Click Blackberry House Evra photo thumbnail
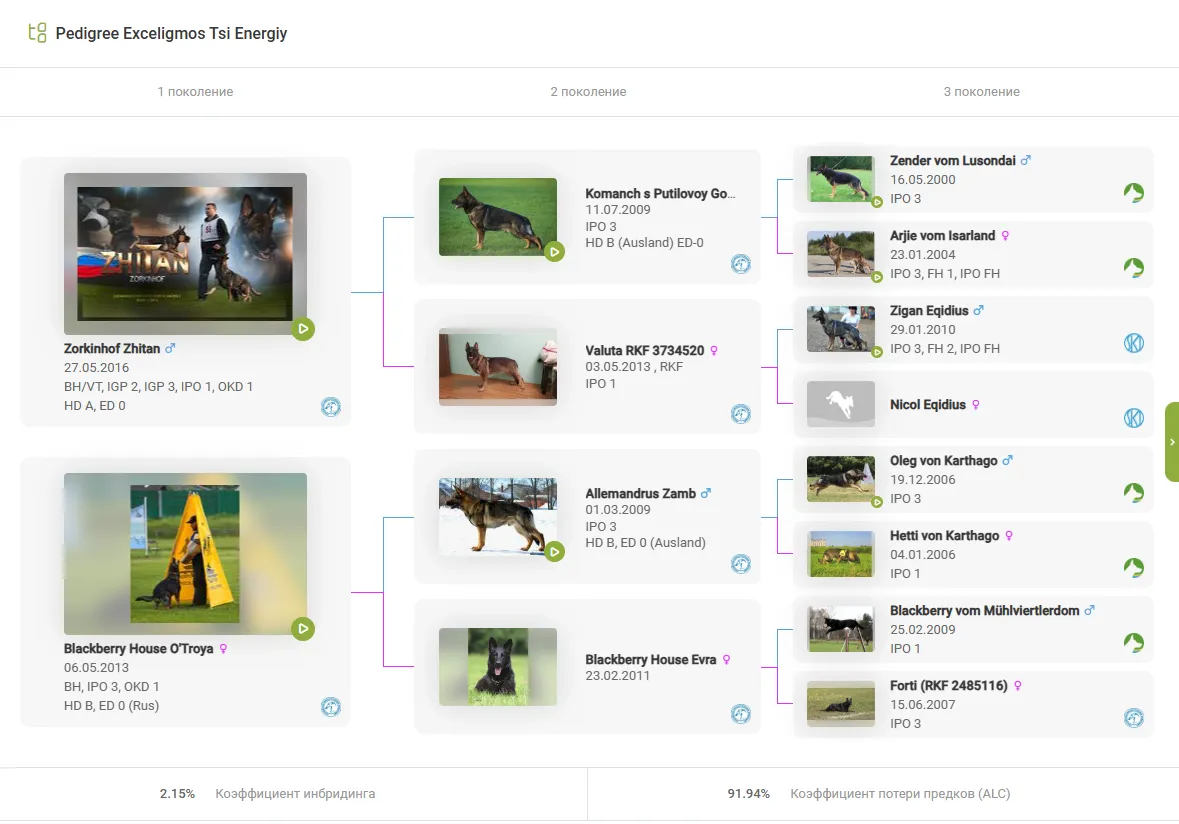1179x824 pixels. (497, 665)
